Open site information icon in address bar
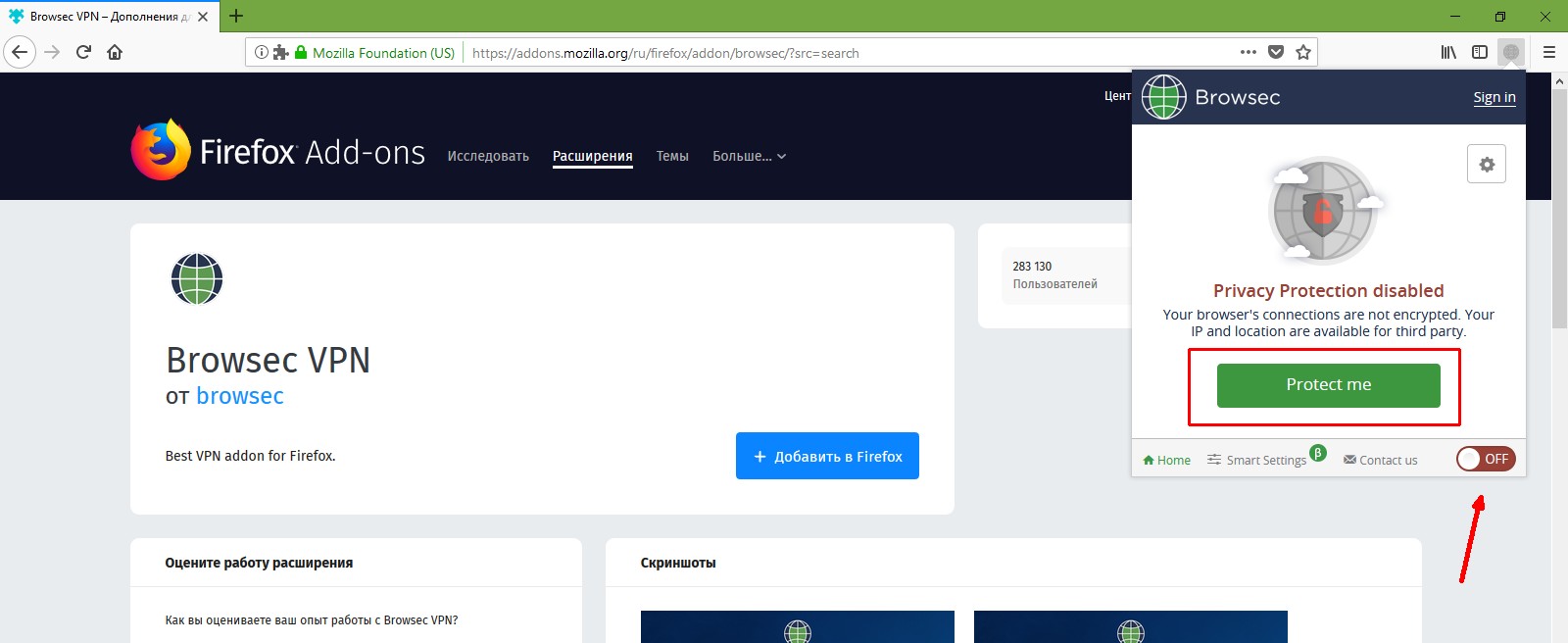This screenshot has height=643, width=1568. point(262,52)
